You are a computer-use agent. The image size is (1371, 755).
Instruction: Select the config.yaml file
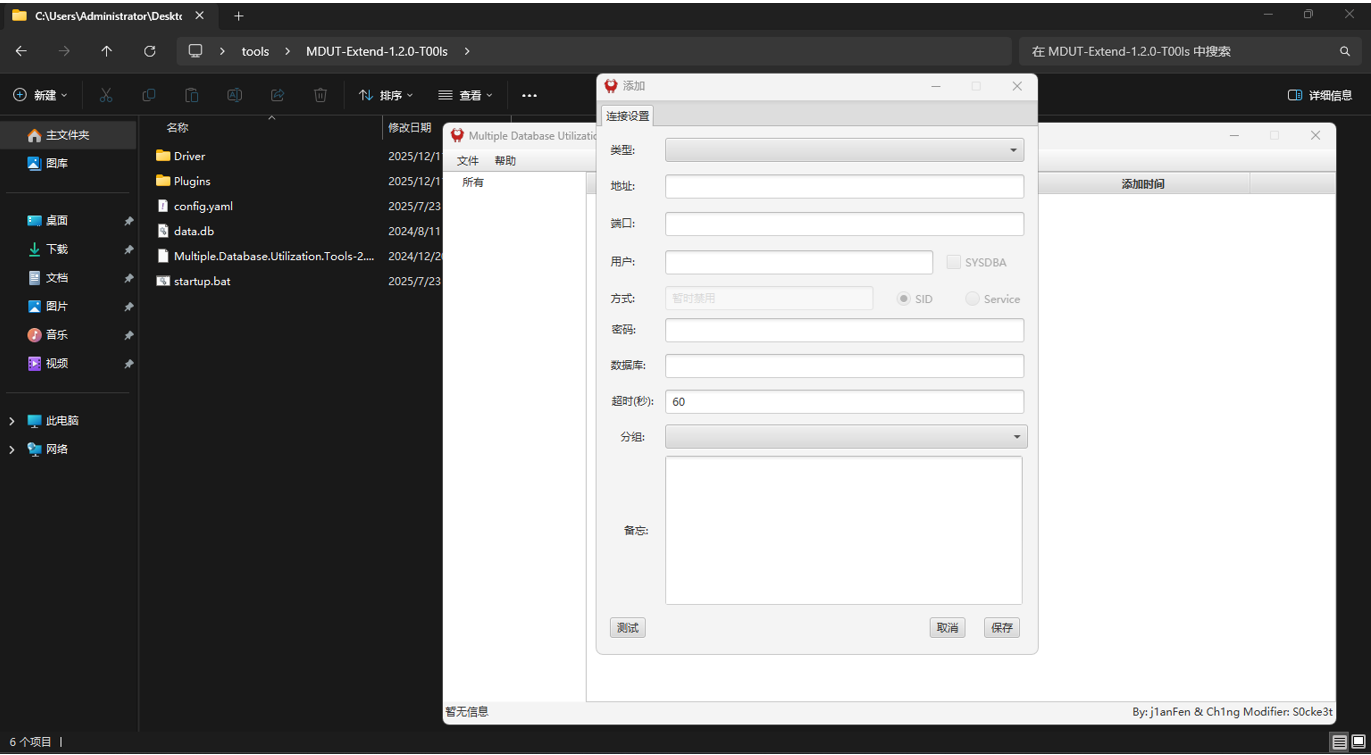[x=203, y=206]
